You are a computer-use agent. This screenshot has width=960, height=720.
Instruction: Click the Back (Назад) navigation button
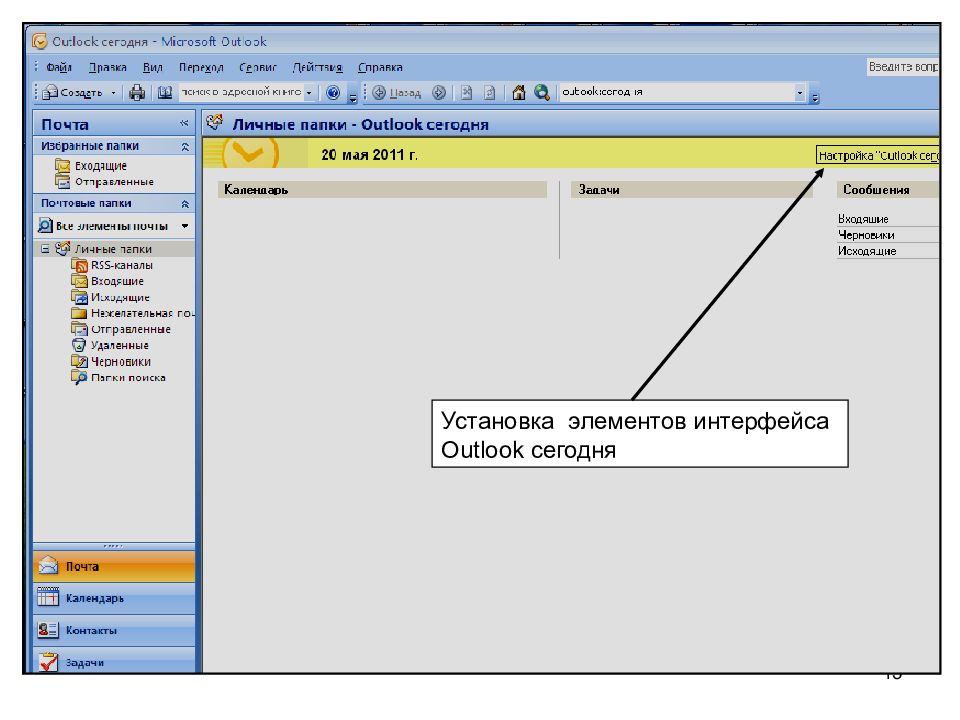[x=397, y=92]
